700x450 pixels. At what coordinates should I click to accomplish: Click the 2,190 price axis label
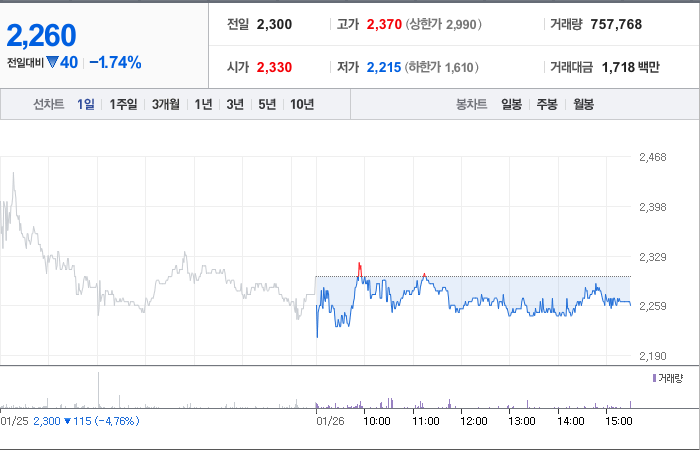click(x=653, y=356)
